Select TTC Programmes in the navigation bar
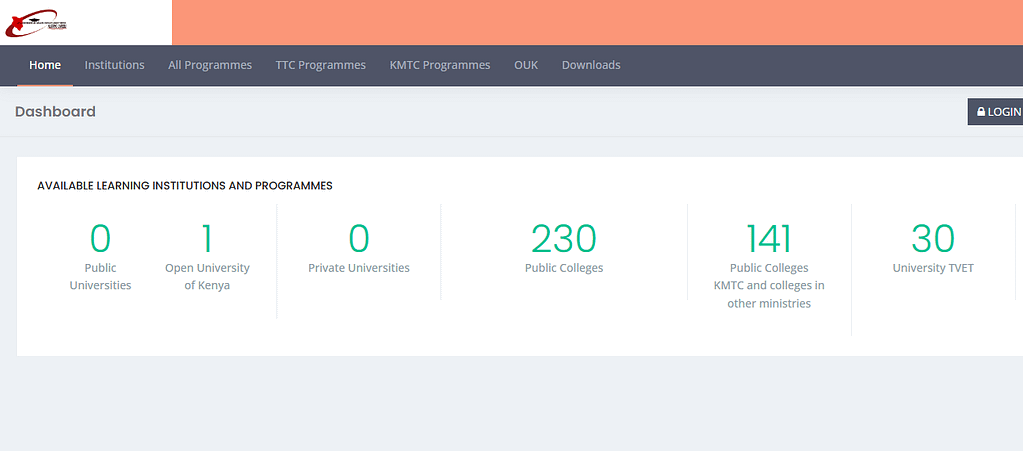Image resolution: width=1023 pixels, height=451 pixels. [320, 65]
